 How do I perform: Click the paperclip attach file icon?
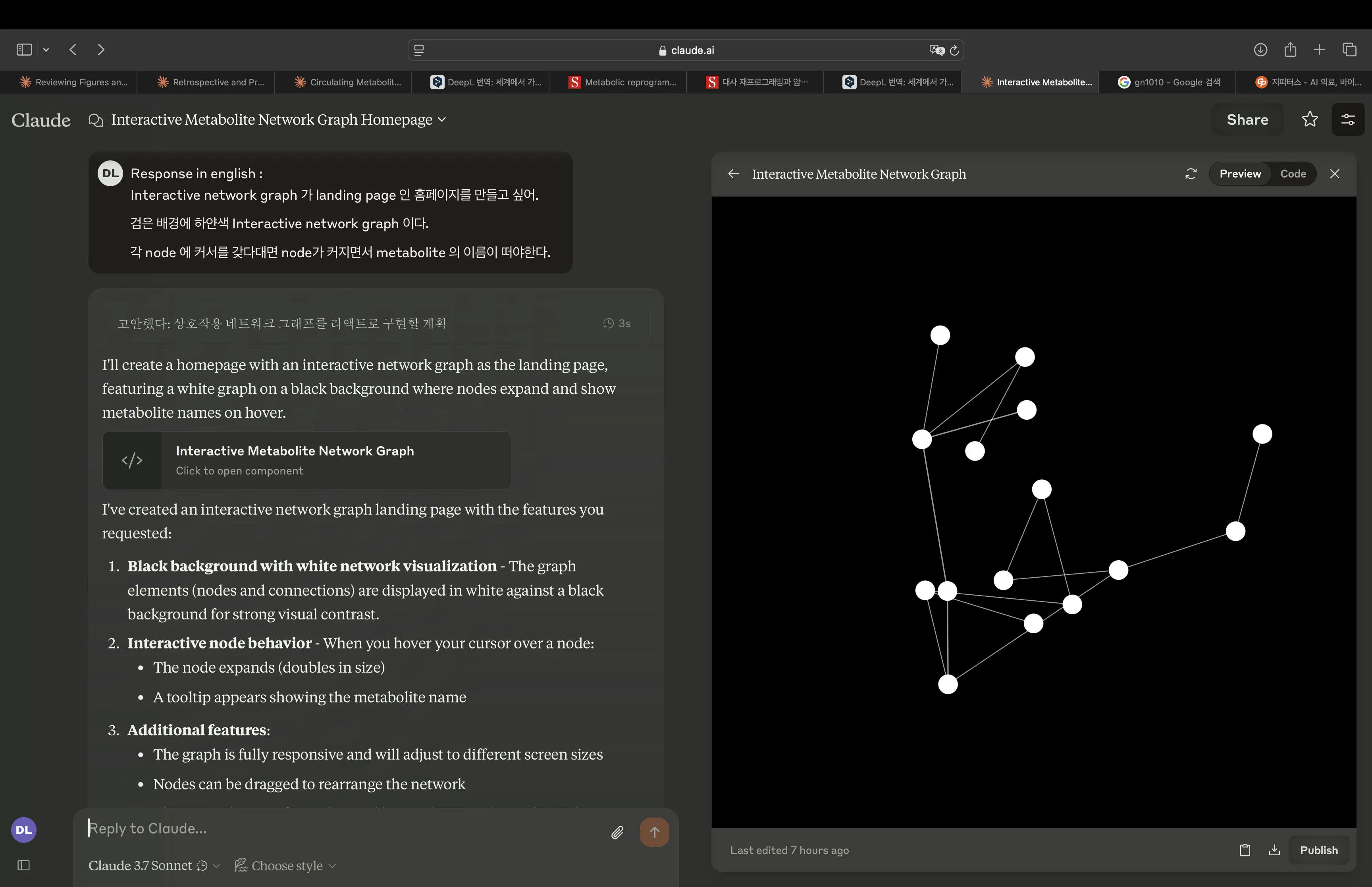(x=617, y=832)
